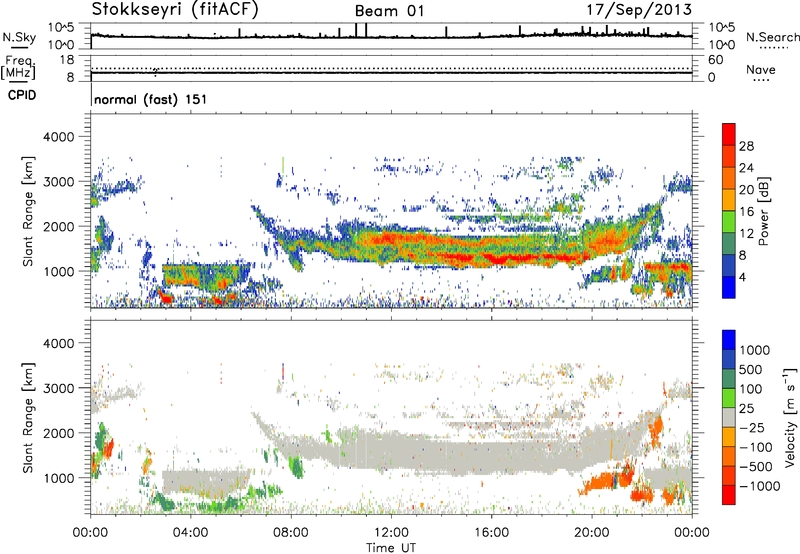Click the 20:00 time axis label
Viewport: 800px width, 554px height.
[592, 533]
